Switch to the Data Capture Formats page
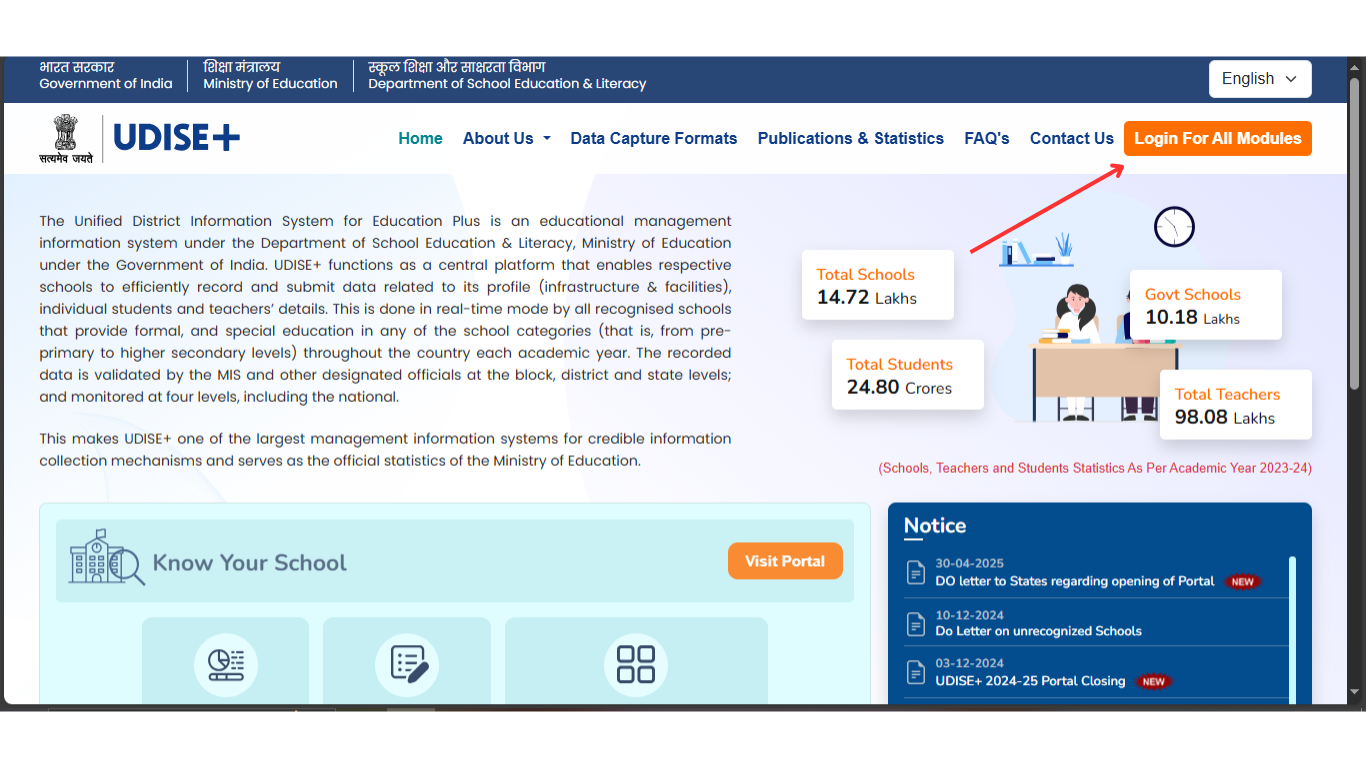Screen dimensions: 1366x768 pos(653,138)
